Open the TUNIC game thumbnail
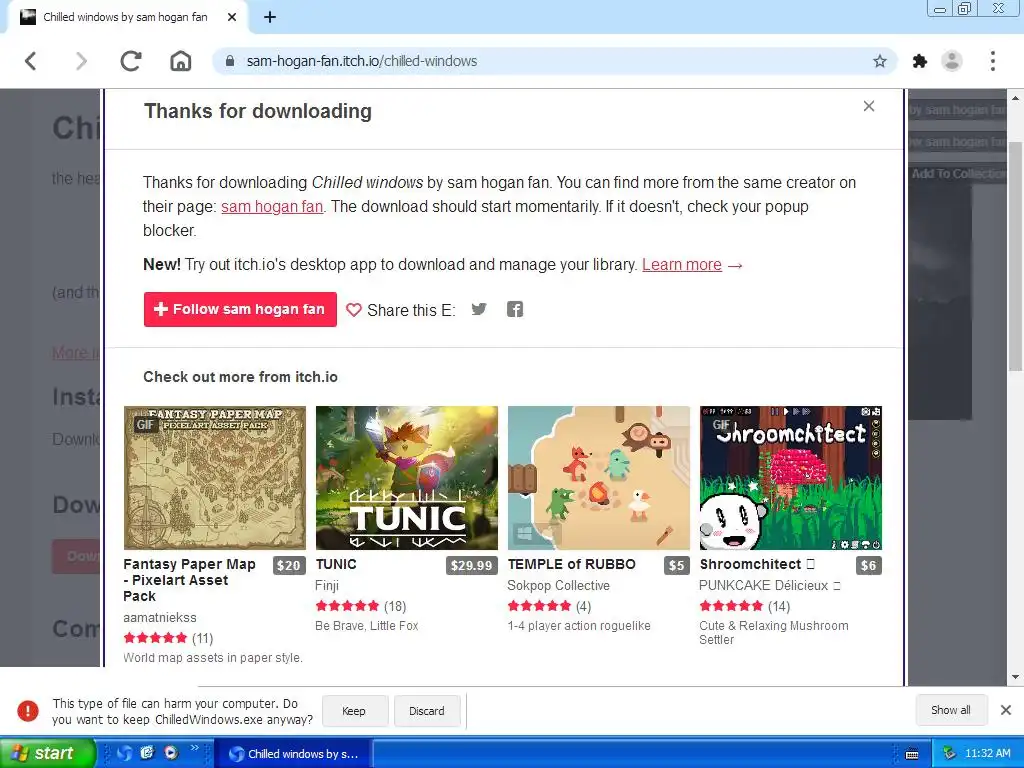Viewport: 1024px width, 768px height. (407, 477)
